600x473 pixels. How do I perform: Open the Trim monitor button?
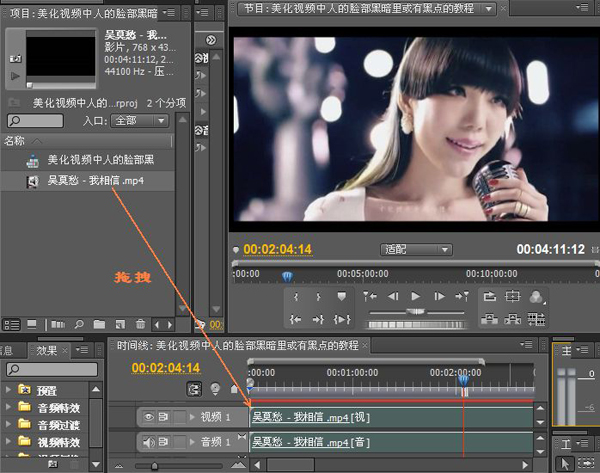(536, 318)
